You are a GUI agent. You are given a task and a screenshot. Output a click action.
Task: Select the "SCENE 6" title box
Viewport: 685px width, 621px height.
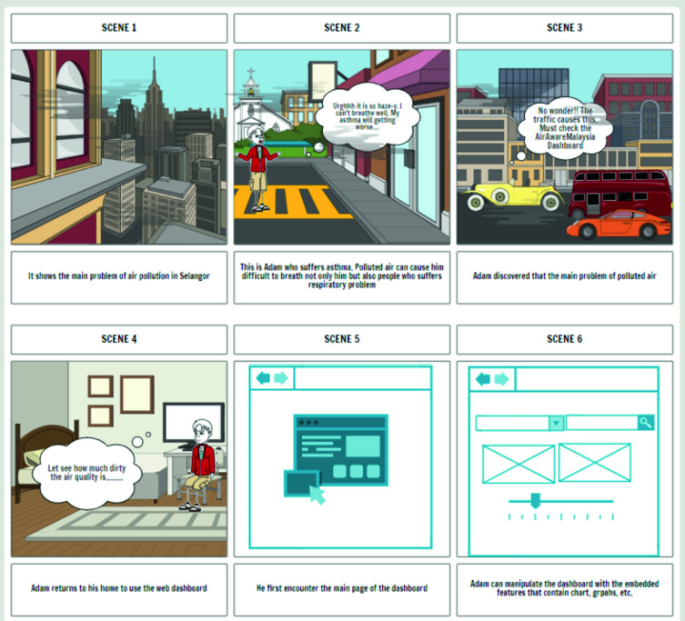pyautogui.click(x=564, y=339)
